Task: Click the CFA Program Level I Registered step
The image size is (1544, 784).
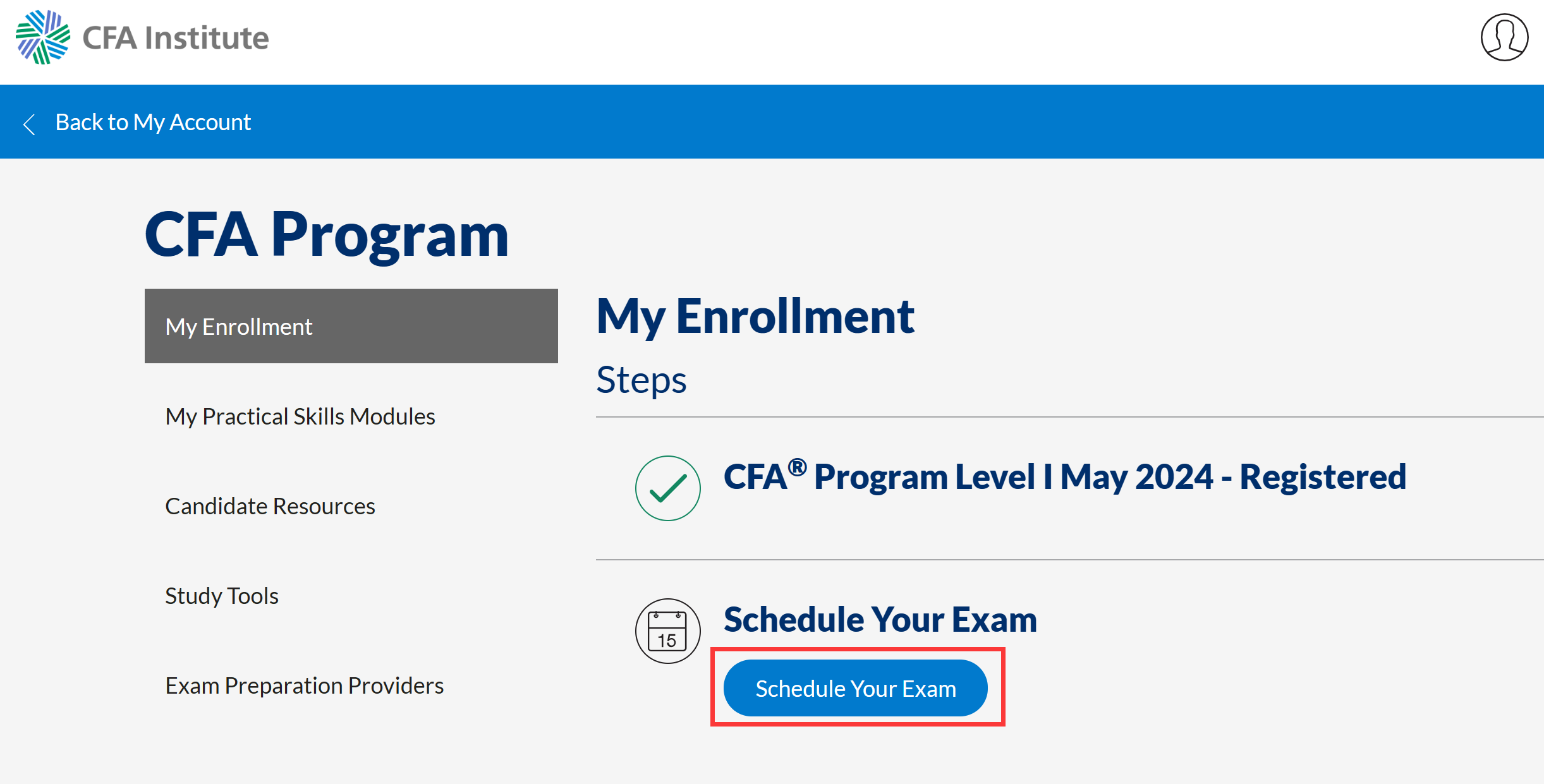Action: click(x=1064, y=477)
